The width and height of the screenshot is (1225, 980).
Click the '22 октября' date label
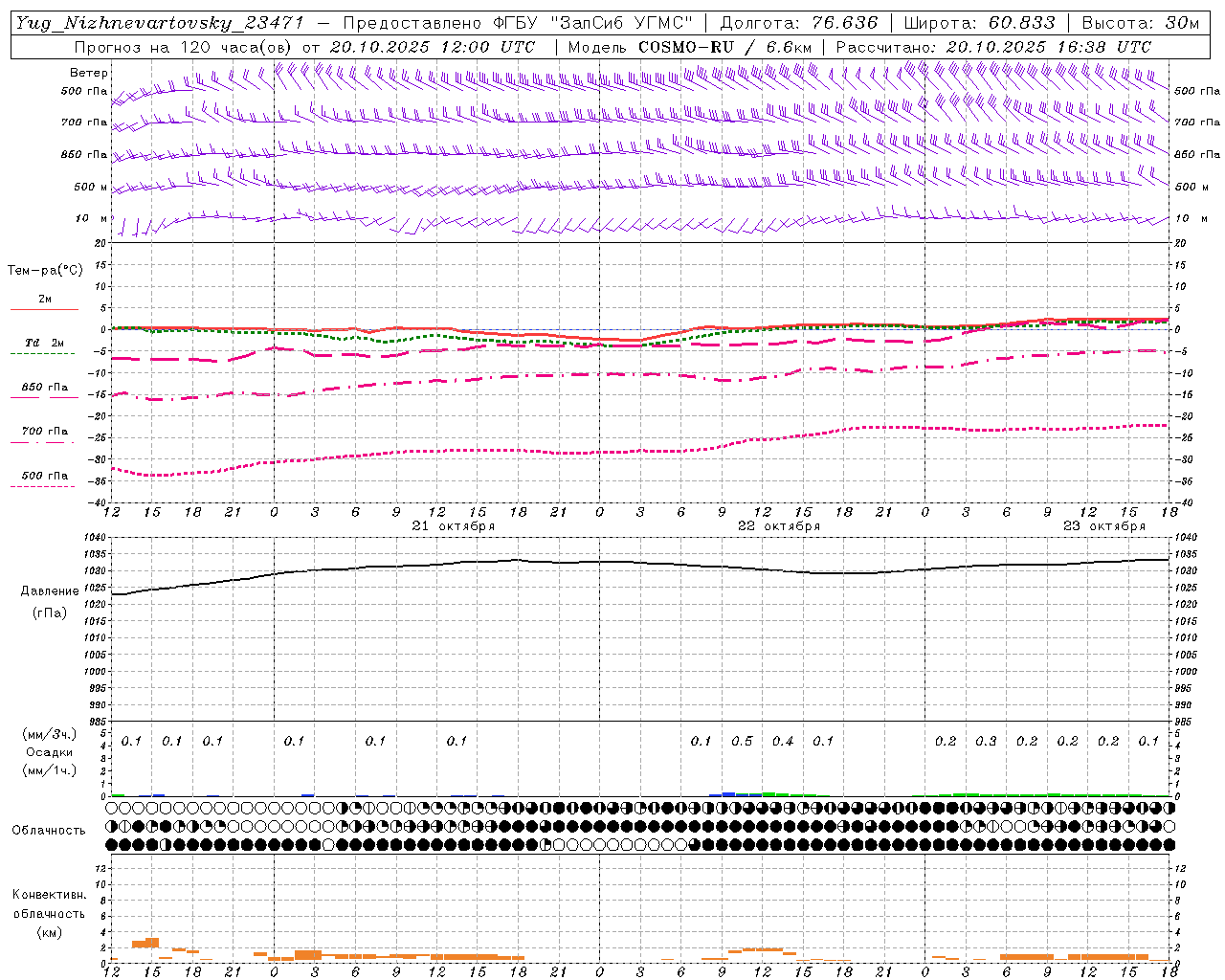tap(779, 525)
